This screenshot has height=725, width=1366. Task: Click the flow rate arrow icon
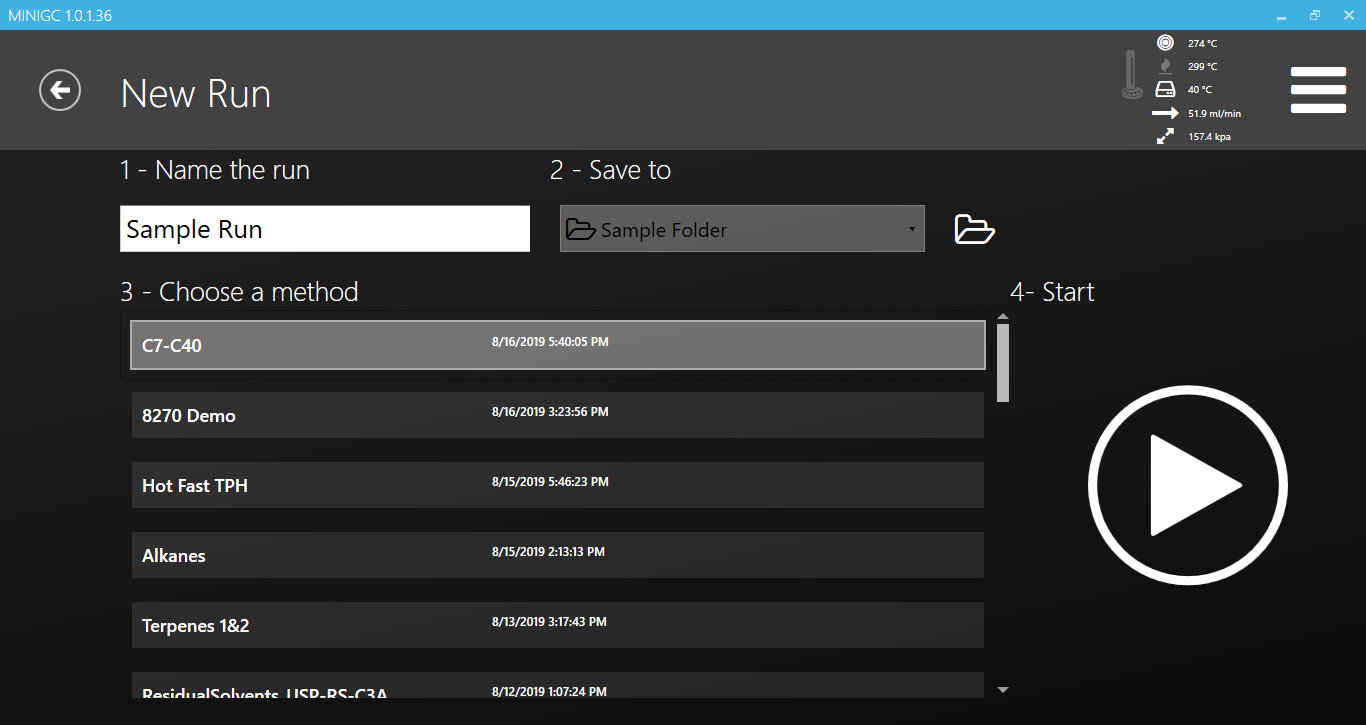pyautogui.click(x=1165, y=113)
